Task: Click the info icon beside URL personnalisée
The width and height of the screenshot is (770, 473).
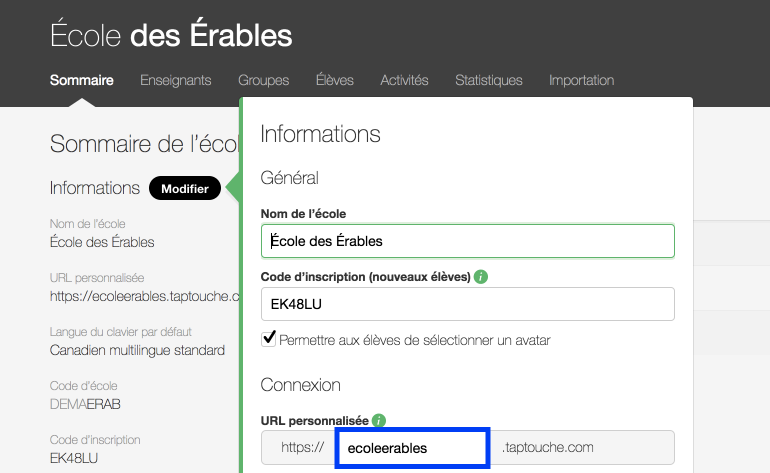Action: (379, 421)
